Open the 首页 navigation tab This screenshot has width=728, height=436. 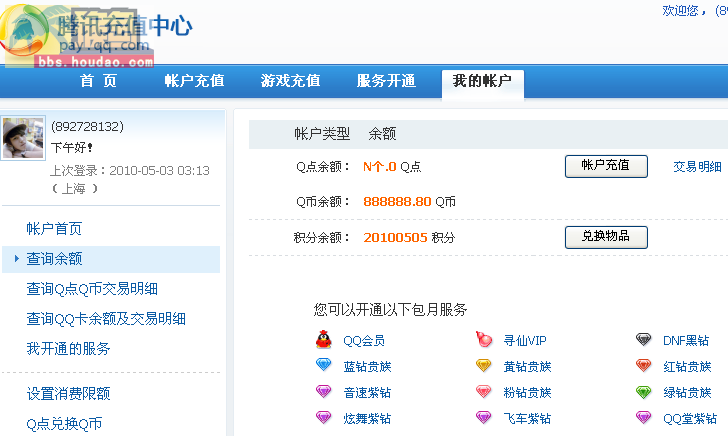point(98,81)
